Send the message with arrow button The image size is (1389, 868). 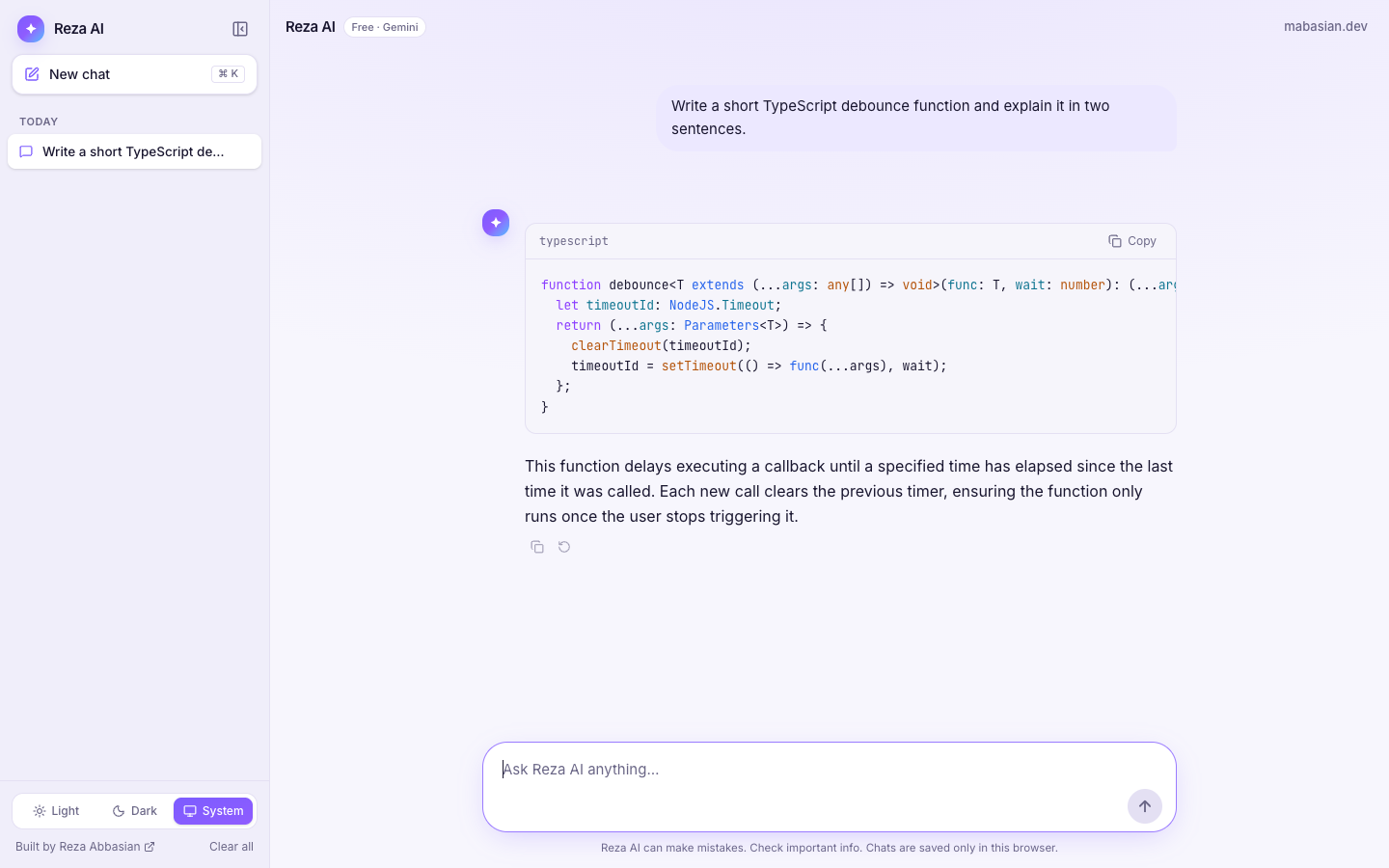[x=1145, y=806]
